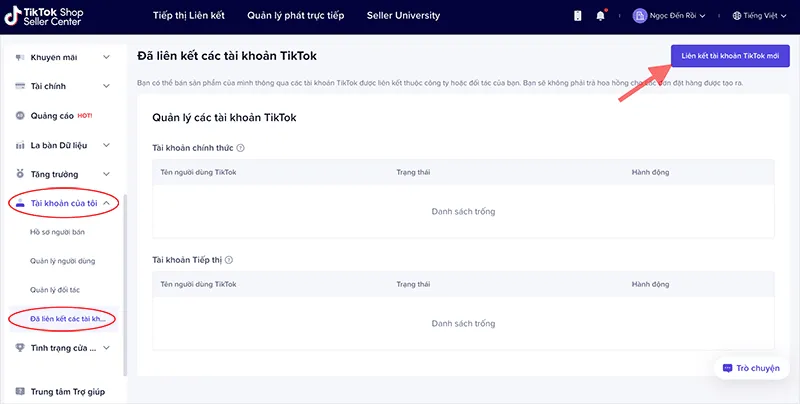The width and height of the screenshot is (800, 404).
Task: Open the notifications bell icon
Action: coord(601,16)
